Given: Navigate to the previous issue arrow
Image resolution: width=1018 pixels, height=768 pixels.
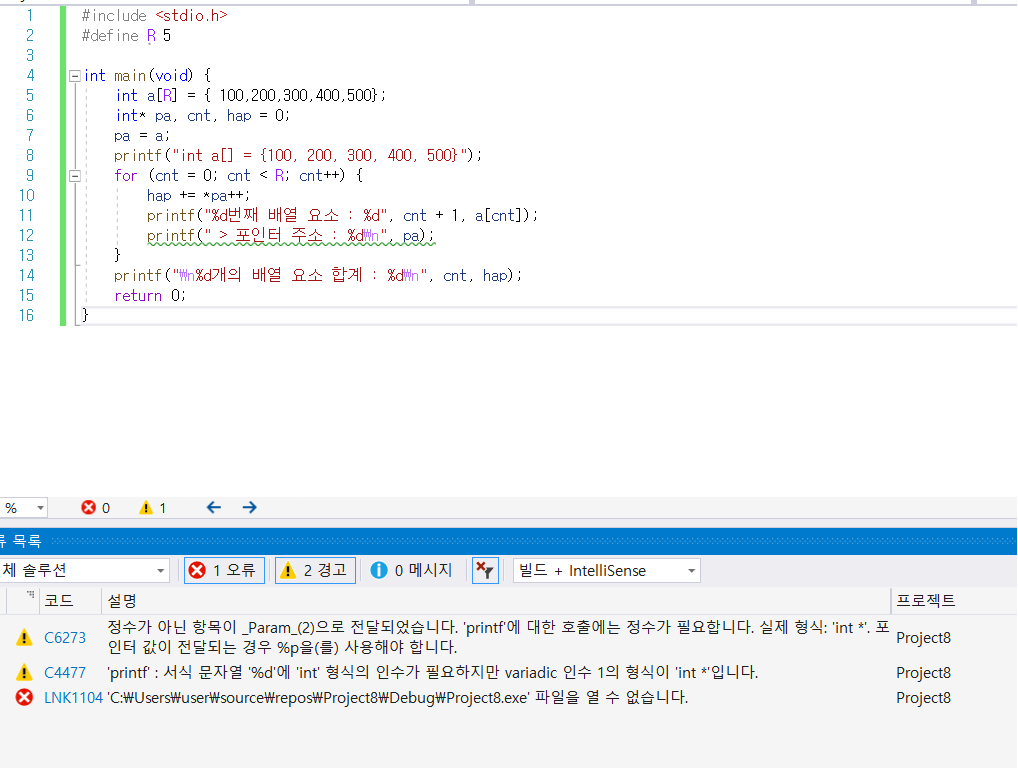Looking at the screenshot, I should tap(213, 508).
